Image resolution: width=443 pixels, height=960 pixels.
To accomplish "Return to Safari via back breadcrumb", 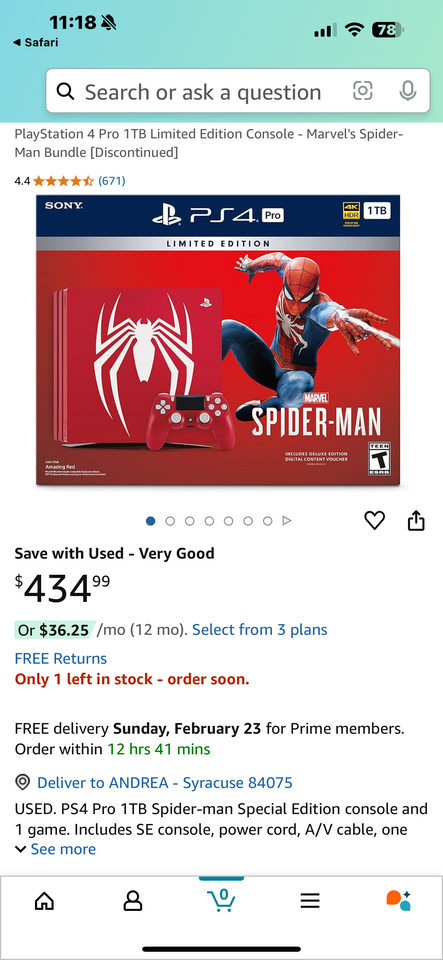I will [x=35, y=42].
